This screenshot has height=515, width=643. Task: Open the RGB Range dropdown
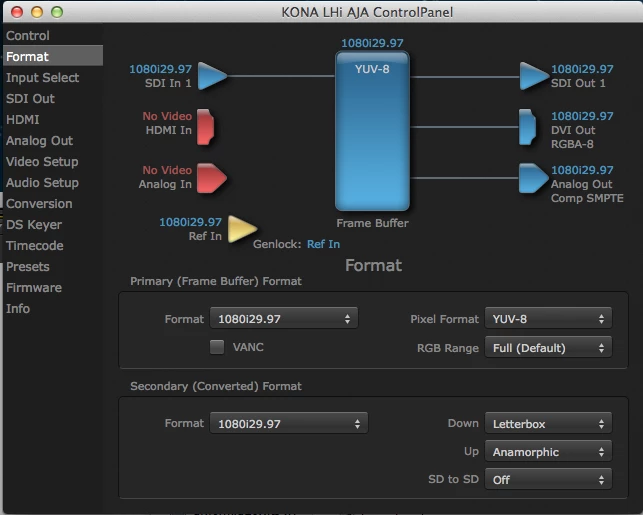[x=548, y=348]
